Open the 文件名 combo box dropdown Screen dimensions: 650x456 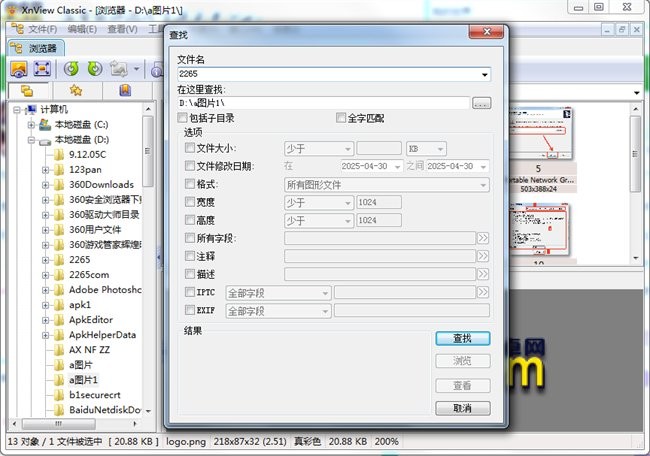pyautogui.click(x=484, y=75)
